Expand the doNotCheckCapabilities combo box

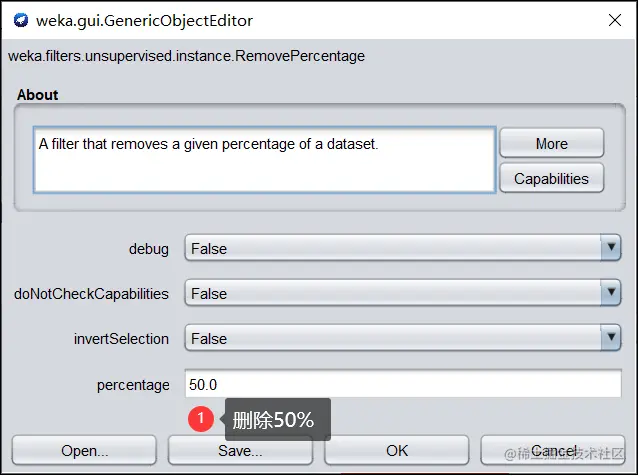coord(611,294)
